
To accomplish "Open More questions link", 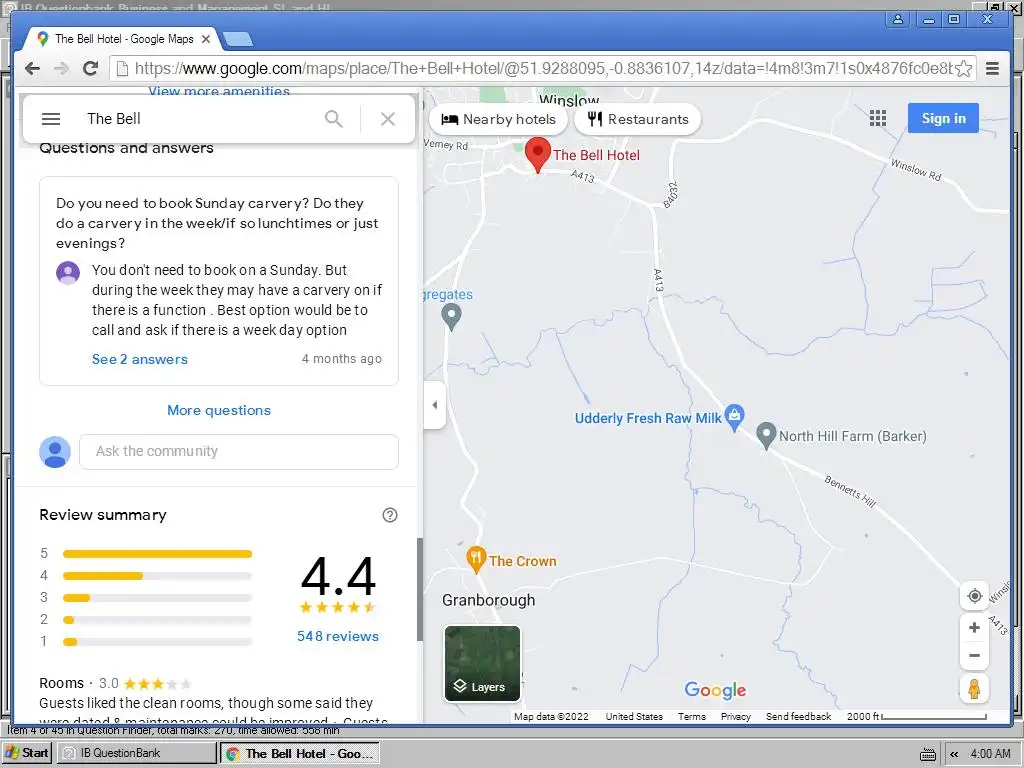I will [x=219, y=410].
